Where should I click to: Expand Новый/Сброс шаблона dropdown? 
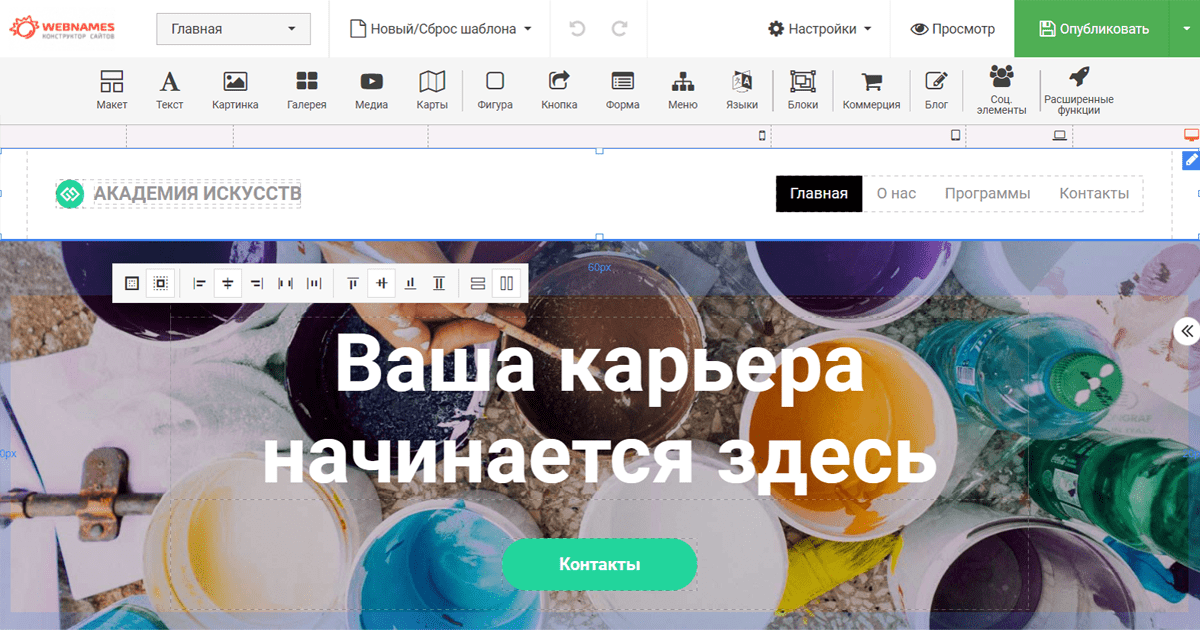pos(441,29)
